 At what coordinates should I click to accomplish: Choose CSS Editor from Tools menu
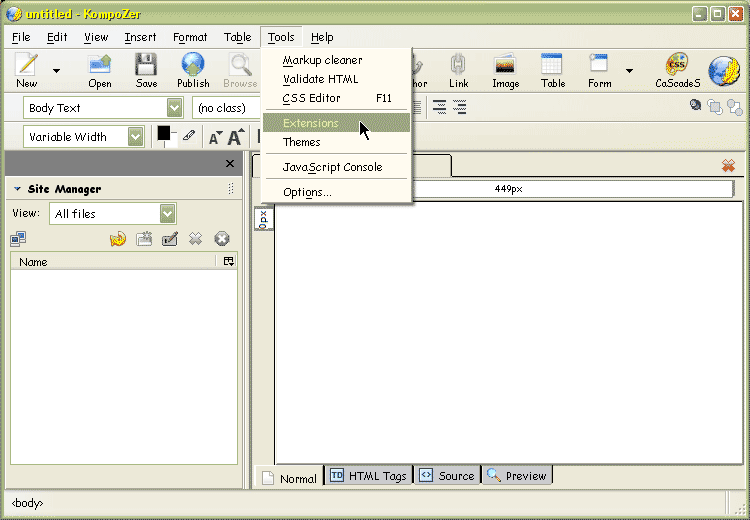point(336,98)
